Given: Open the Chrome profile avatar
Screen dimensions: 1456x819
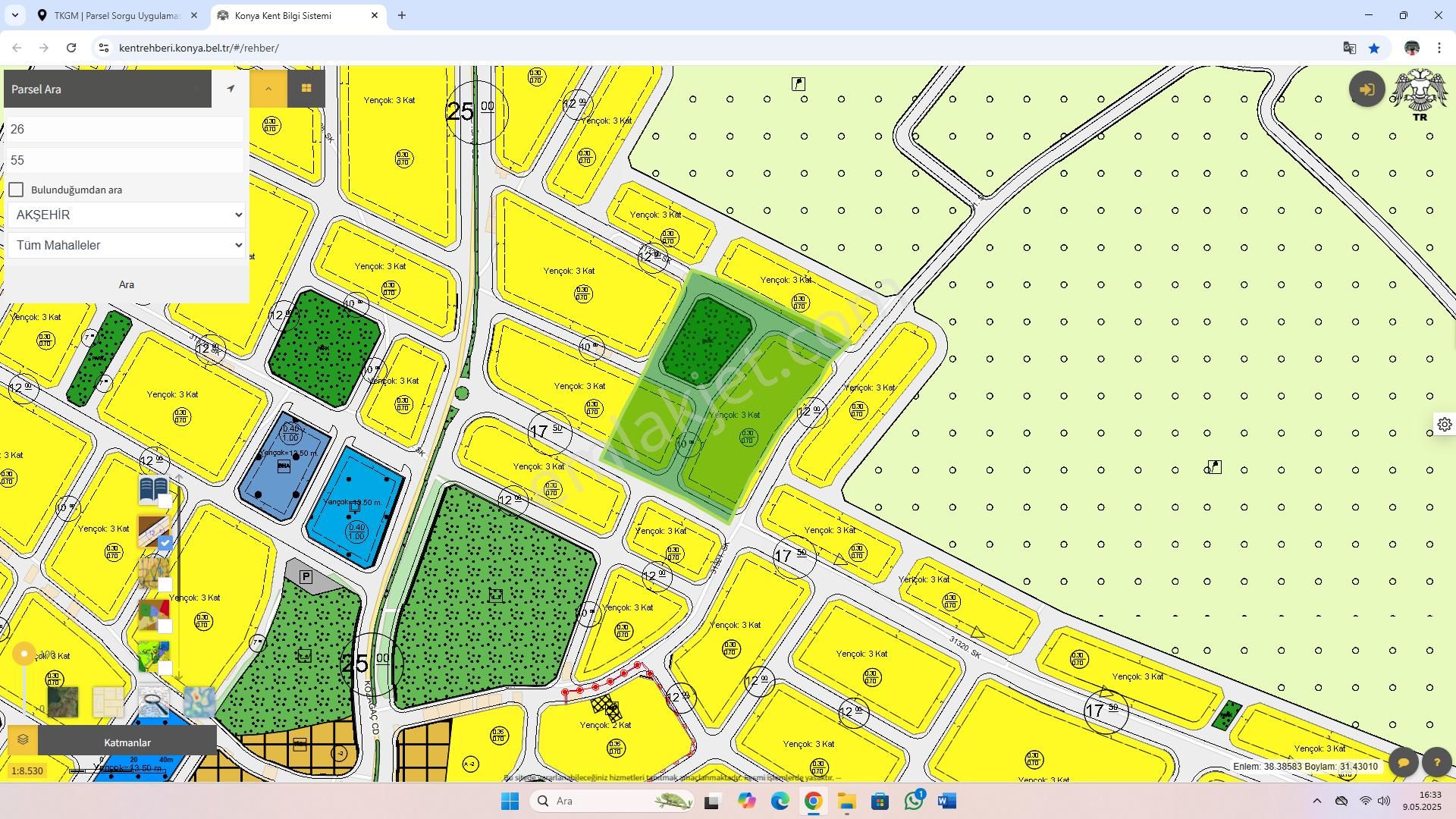Looking at the screenshot, I should [1412, 48].
